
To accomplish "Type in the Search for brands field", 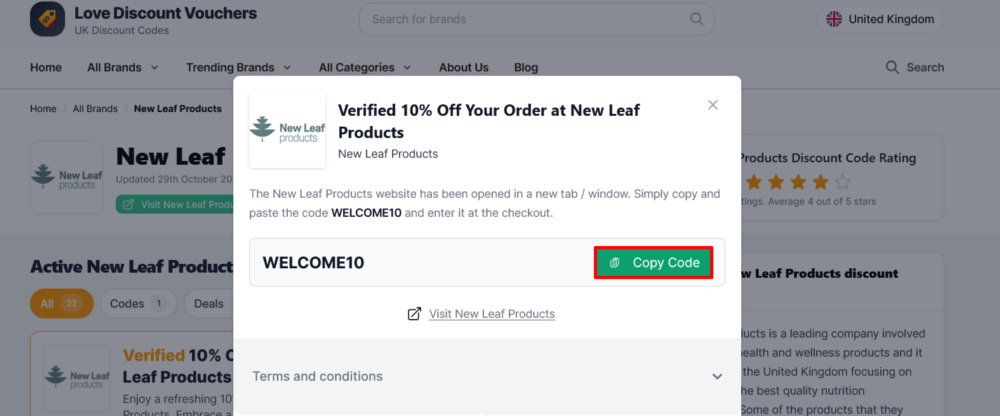I will coord(525,19).
